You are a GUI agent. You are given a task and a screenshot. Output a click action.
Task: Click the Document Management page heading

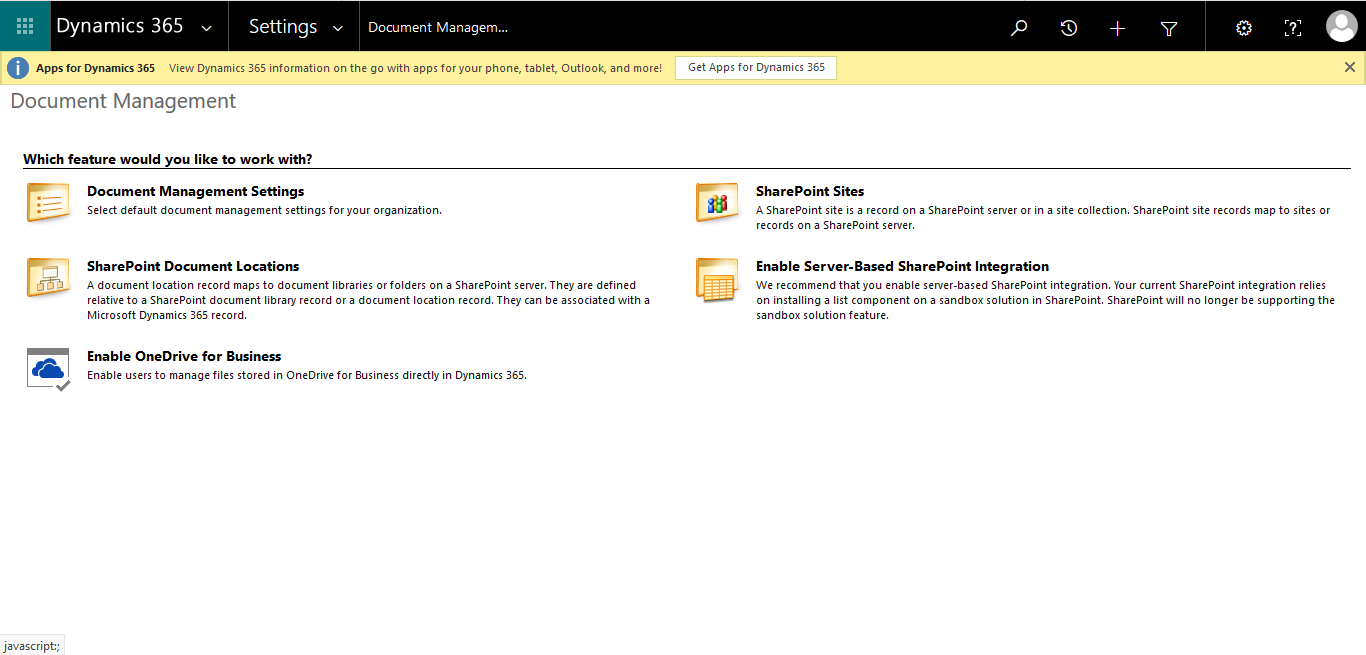[123, 101]
